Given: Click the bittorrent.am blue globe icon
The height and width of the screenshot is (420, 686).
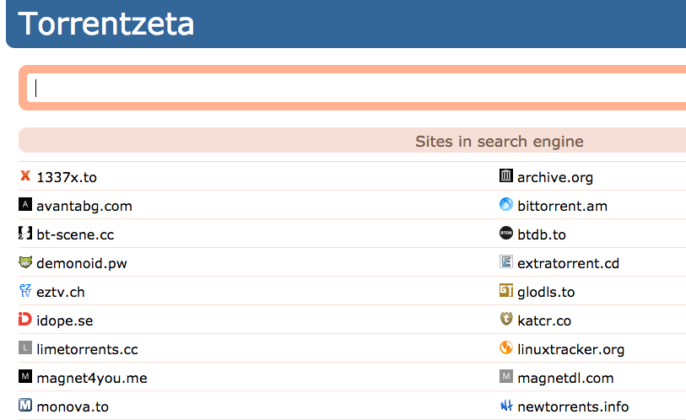Looking at the screenshot, I should tap(506, 204).
